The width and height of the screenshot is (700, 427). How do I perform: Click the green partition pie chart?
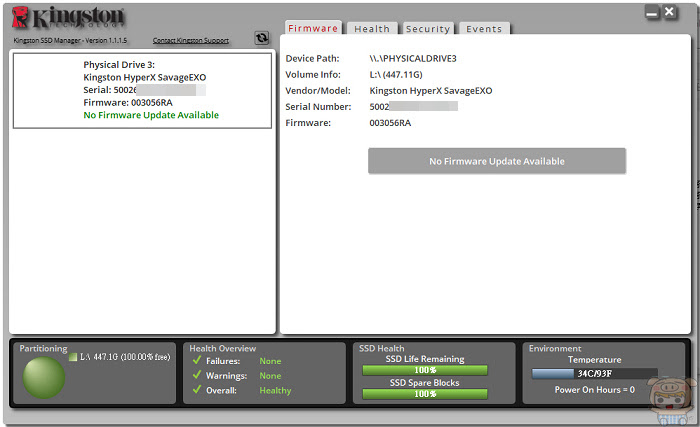(x=44, y=377)
